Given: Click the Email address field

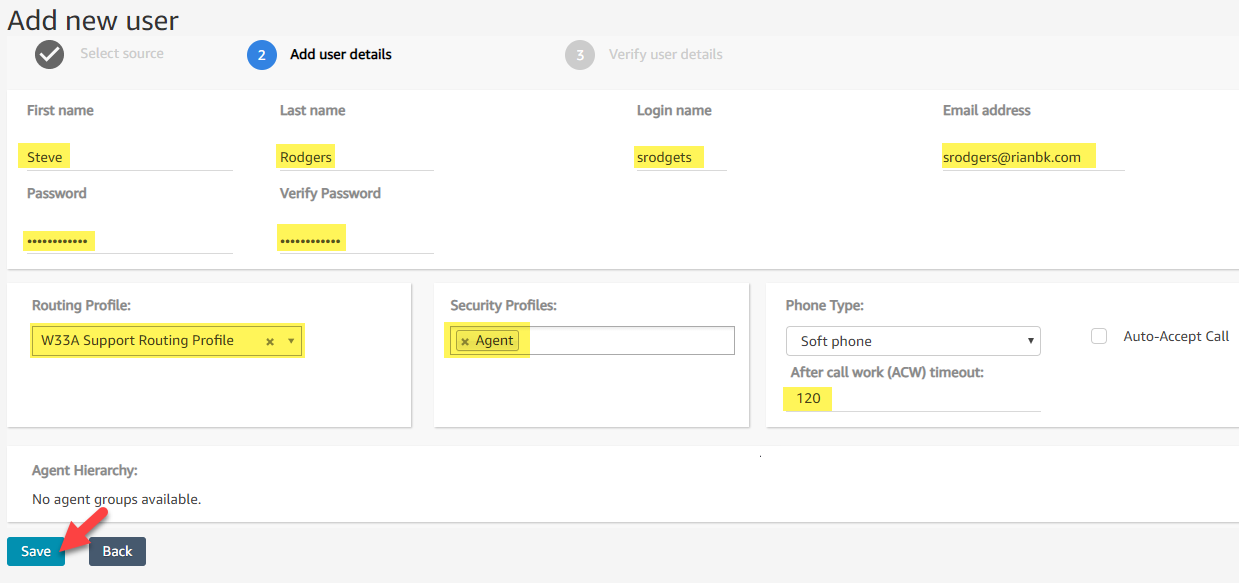Looking at the screenshot, I should [1033, 157].
